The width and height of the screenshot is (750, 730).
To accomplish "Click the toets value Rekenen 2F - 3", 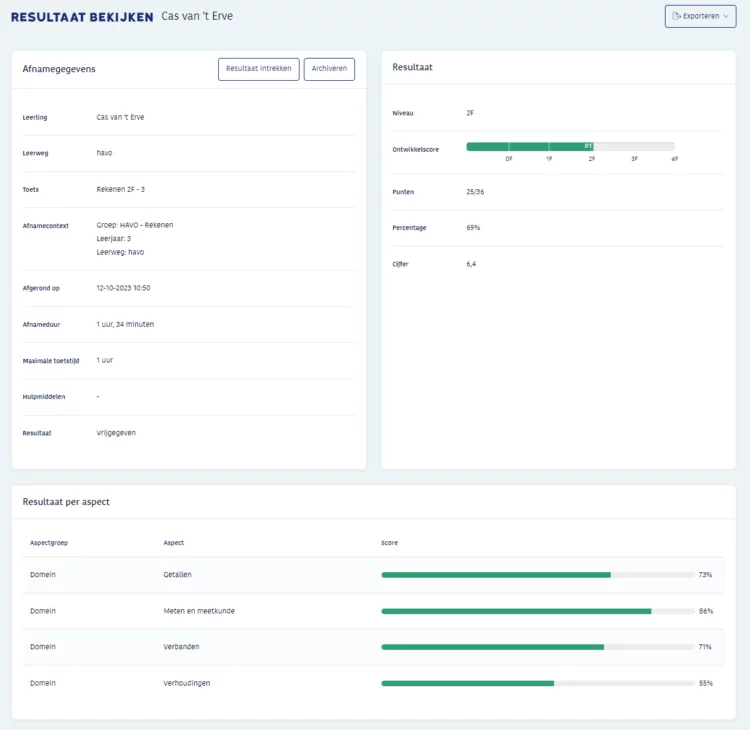I will [121, 189].
